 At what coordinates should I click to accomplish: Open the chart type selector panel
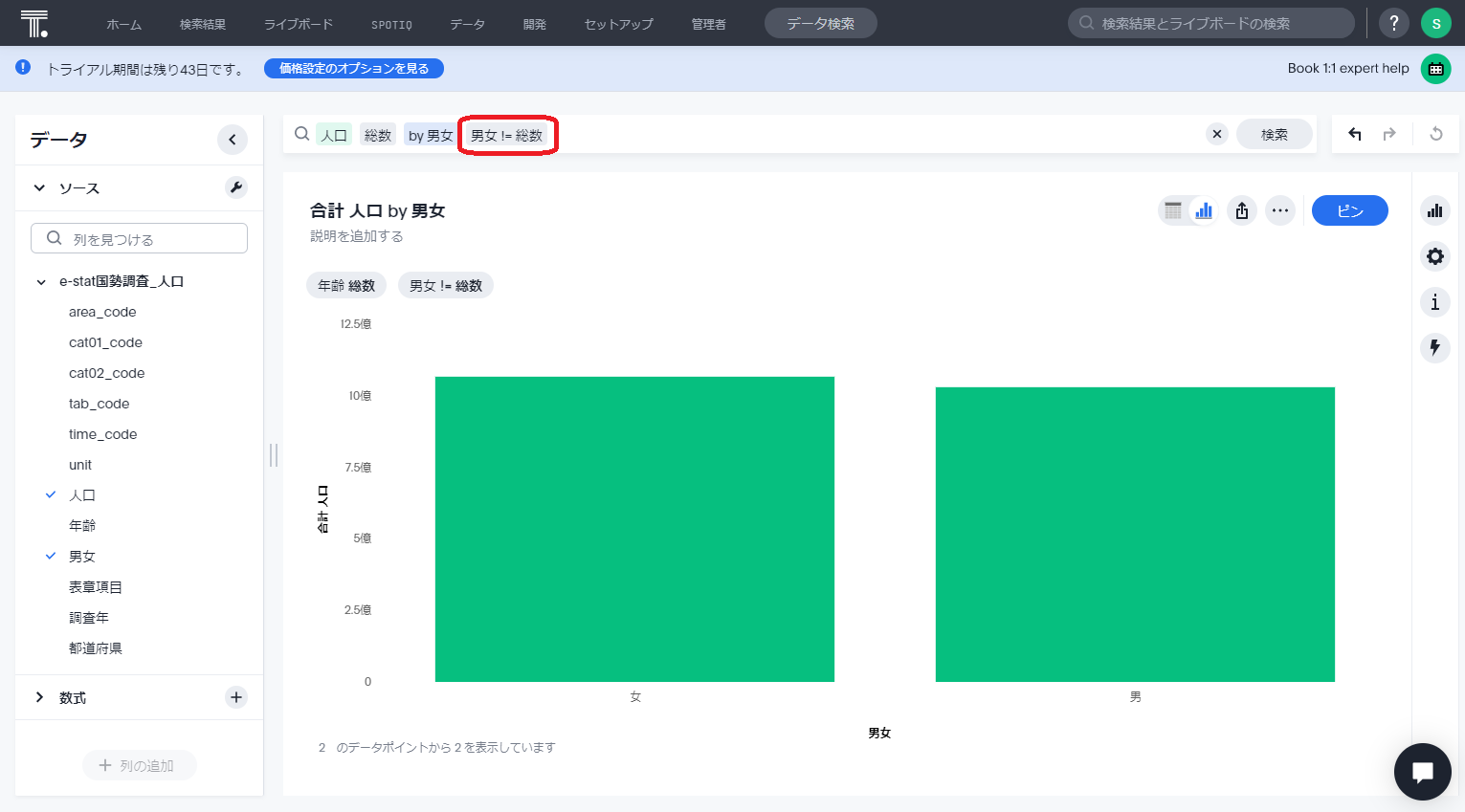click(1434, 210)
